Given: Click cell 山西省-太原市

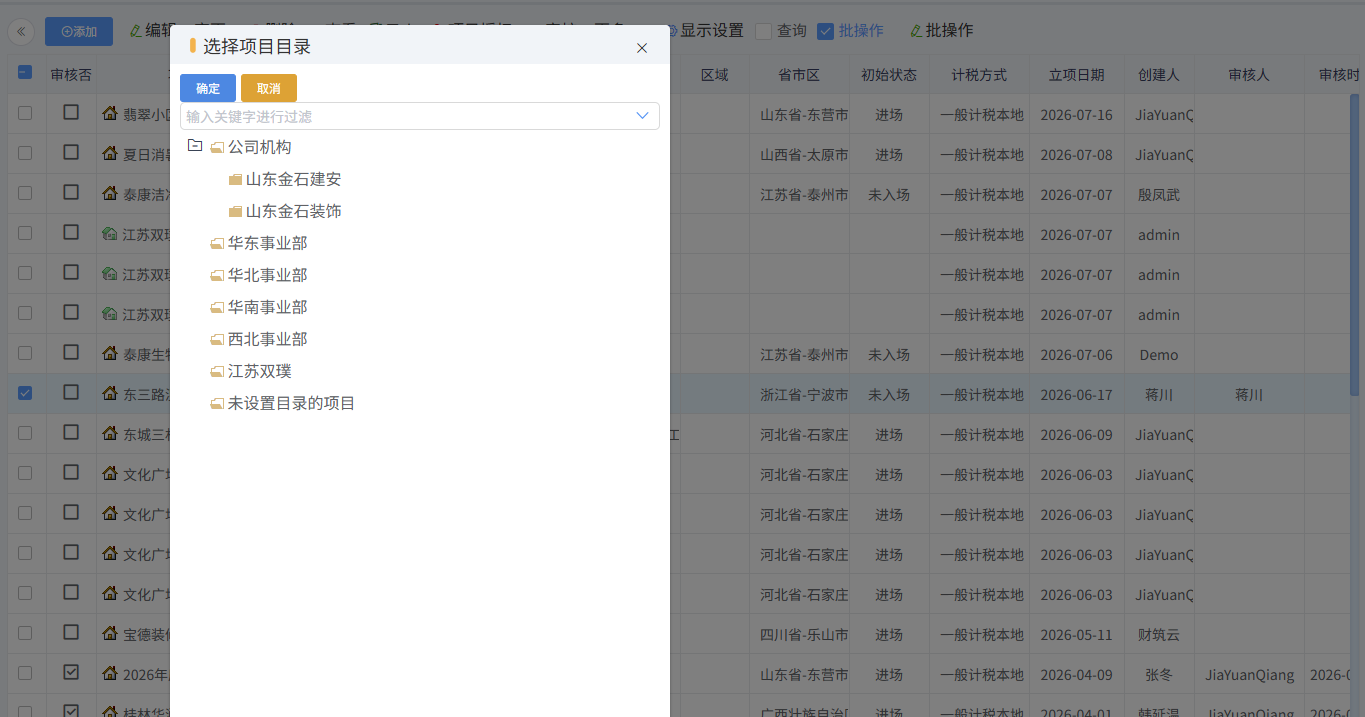Looking at the screenshot, I should coord(804,155).
